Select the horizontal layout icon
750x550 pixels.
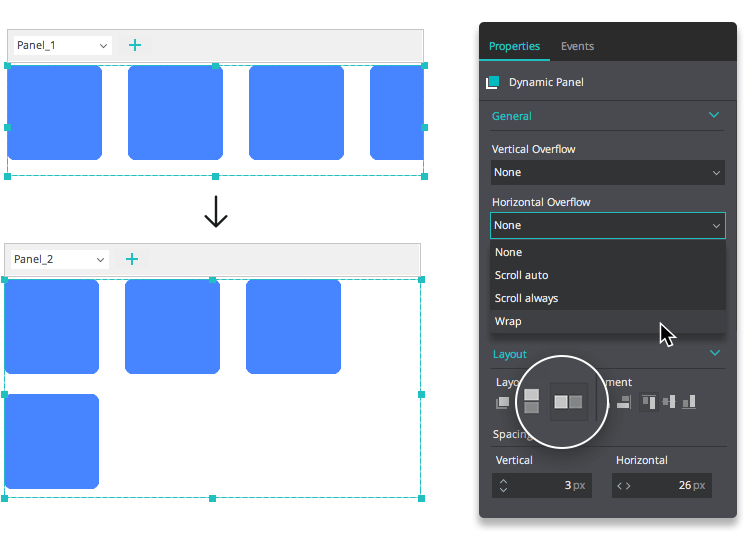pos(568,402)
